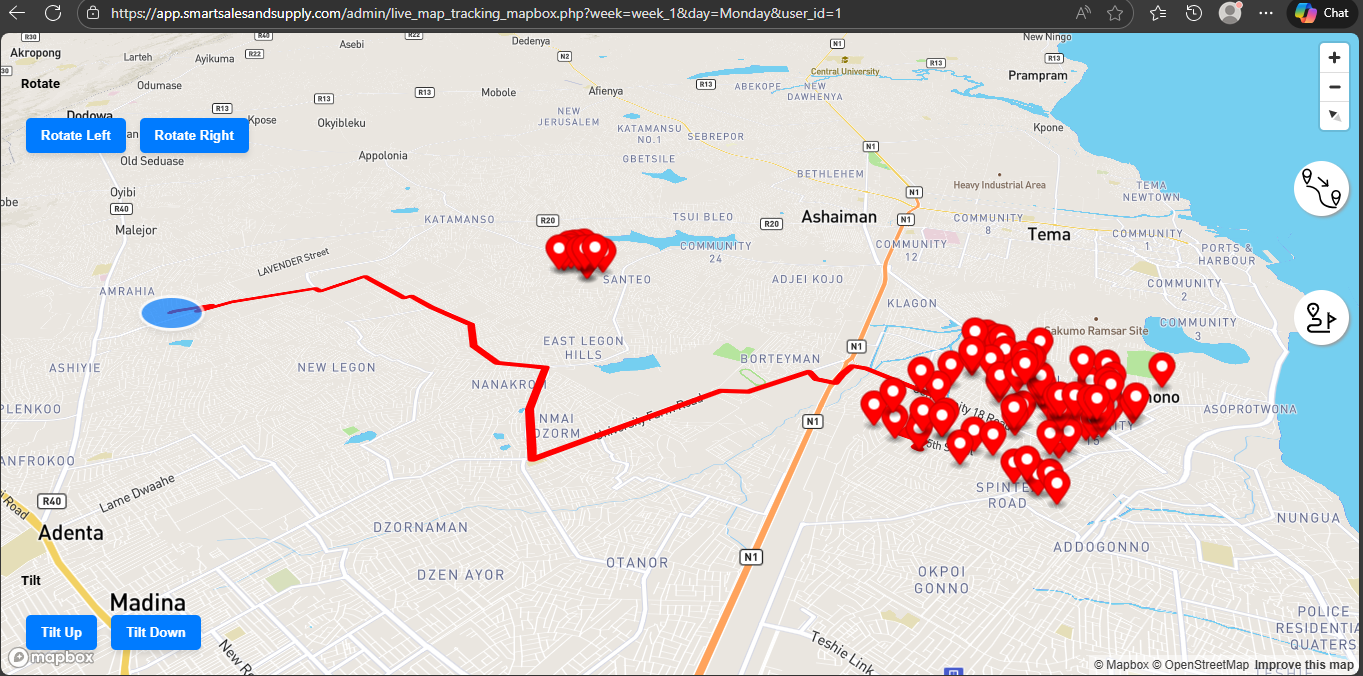Reset map bearing with the compass arrow icon

[1334, 116]
